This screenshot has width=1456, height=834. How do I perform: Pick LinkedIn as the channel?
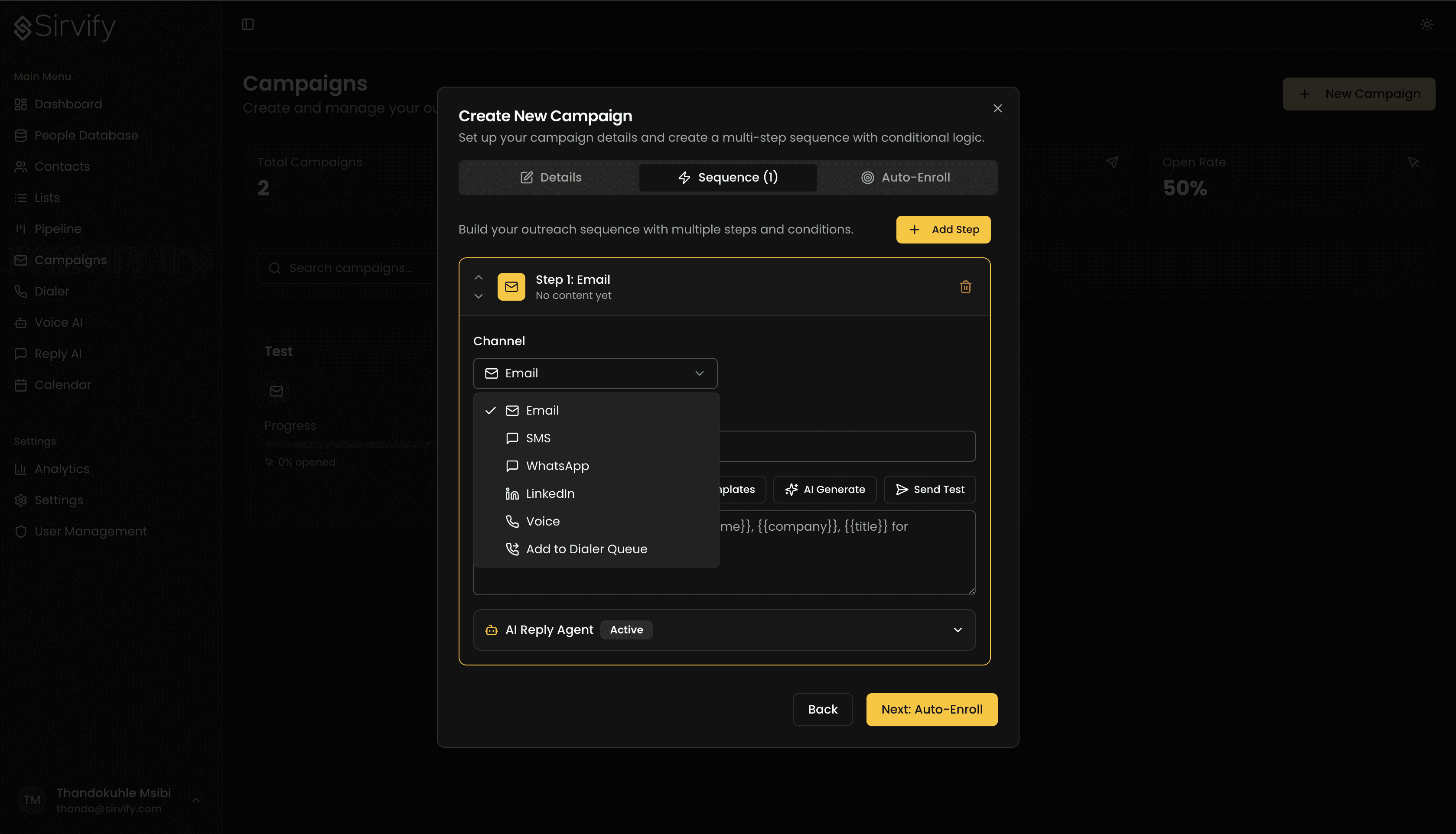[x=550, y=494]
